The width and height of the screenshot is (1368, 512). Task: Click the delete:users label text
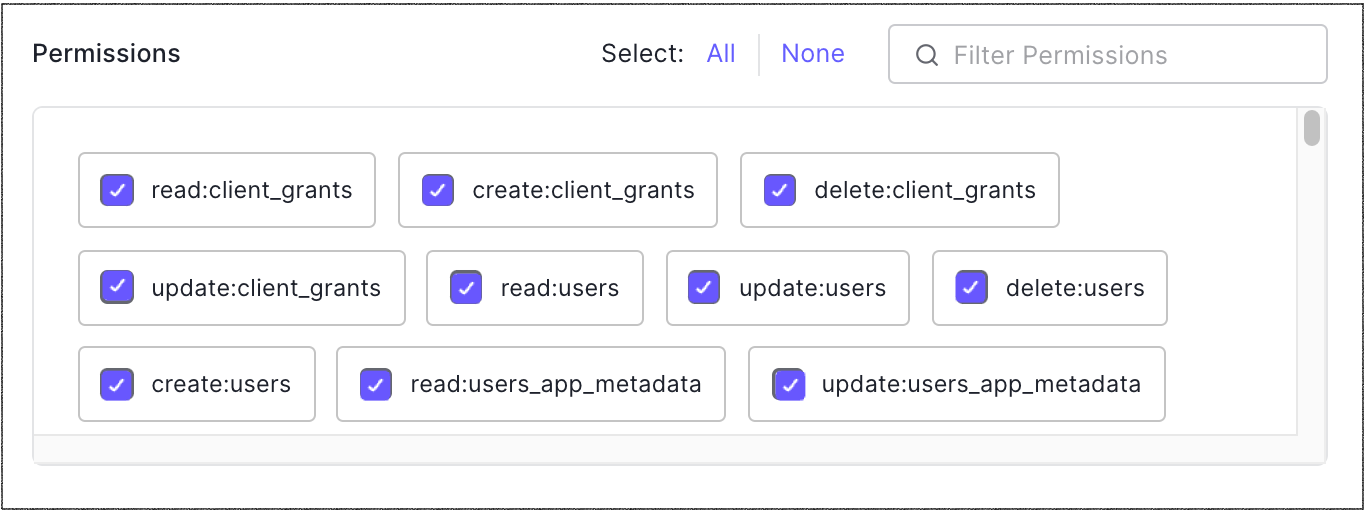(x=1075, y=288)
